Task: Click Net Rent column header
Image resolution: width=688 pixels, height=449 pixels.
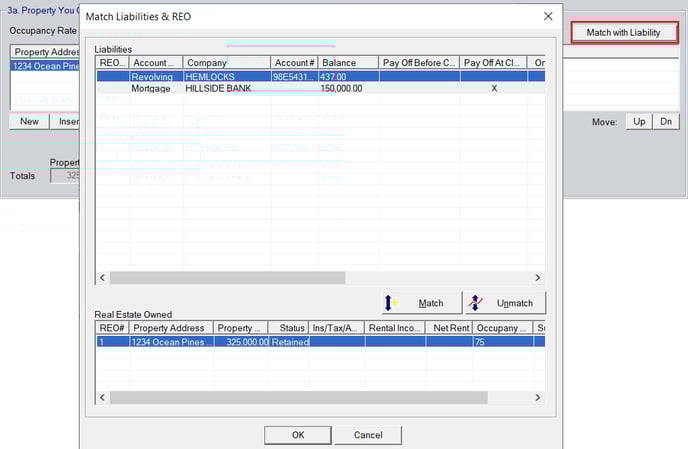Action: point(448,328)
